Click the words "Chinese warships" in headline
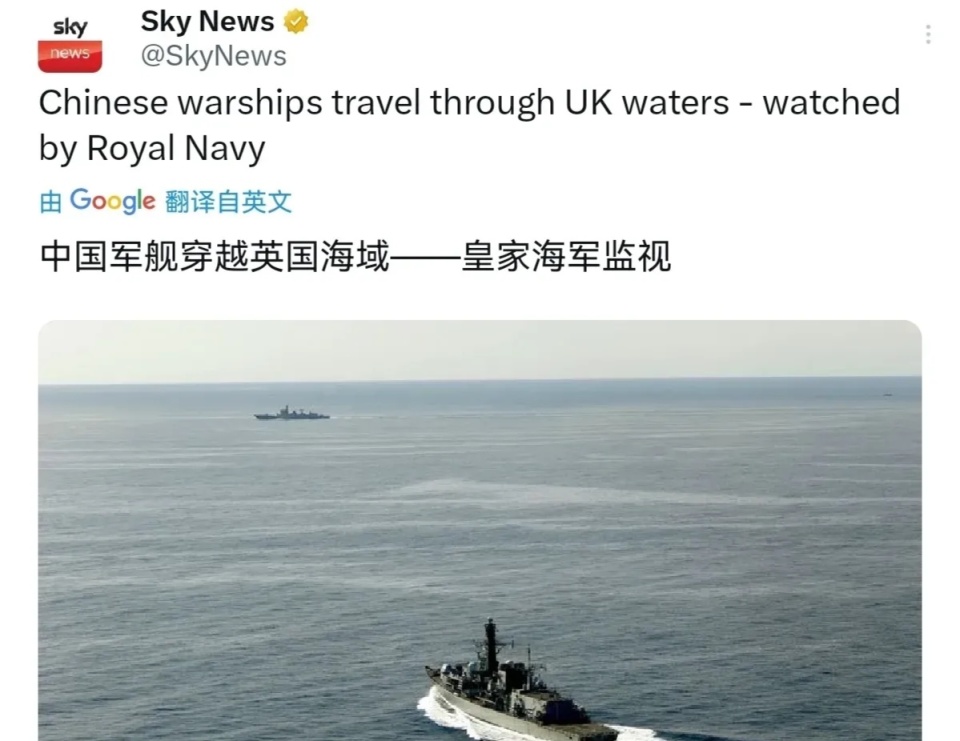The width and height of the screenshot is (960, 741). point(181,102)
